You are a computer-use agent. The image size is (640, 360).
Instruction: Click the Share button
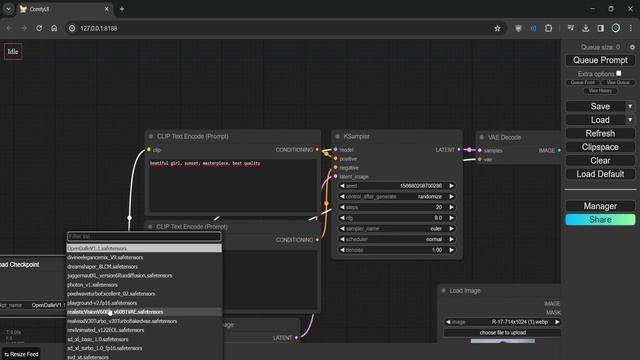click(600, 220)
